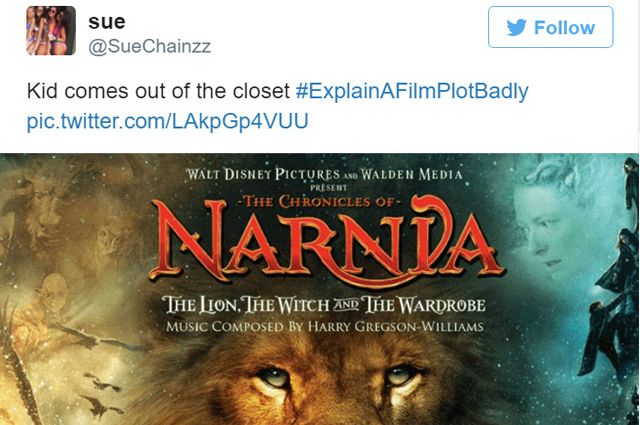Screen dimensions: 640x425
Task: Click 'Music Composed by Harry Gregson-Williams' line
Action: [x=324, y=327]
